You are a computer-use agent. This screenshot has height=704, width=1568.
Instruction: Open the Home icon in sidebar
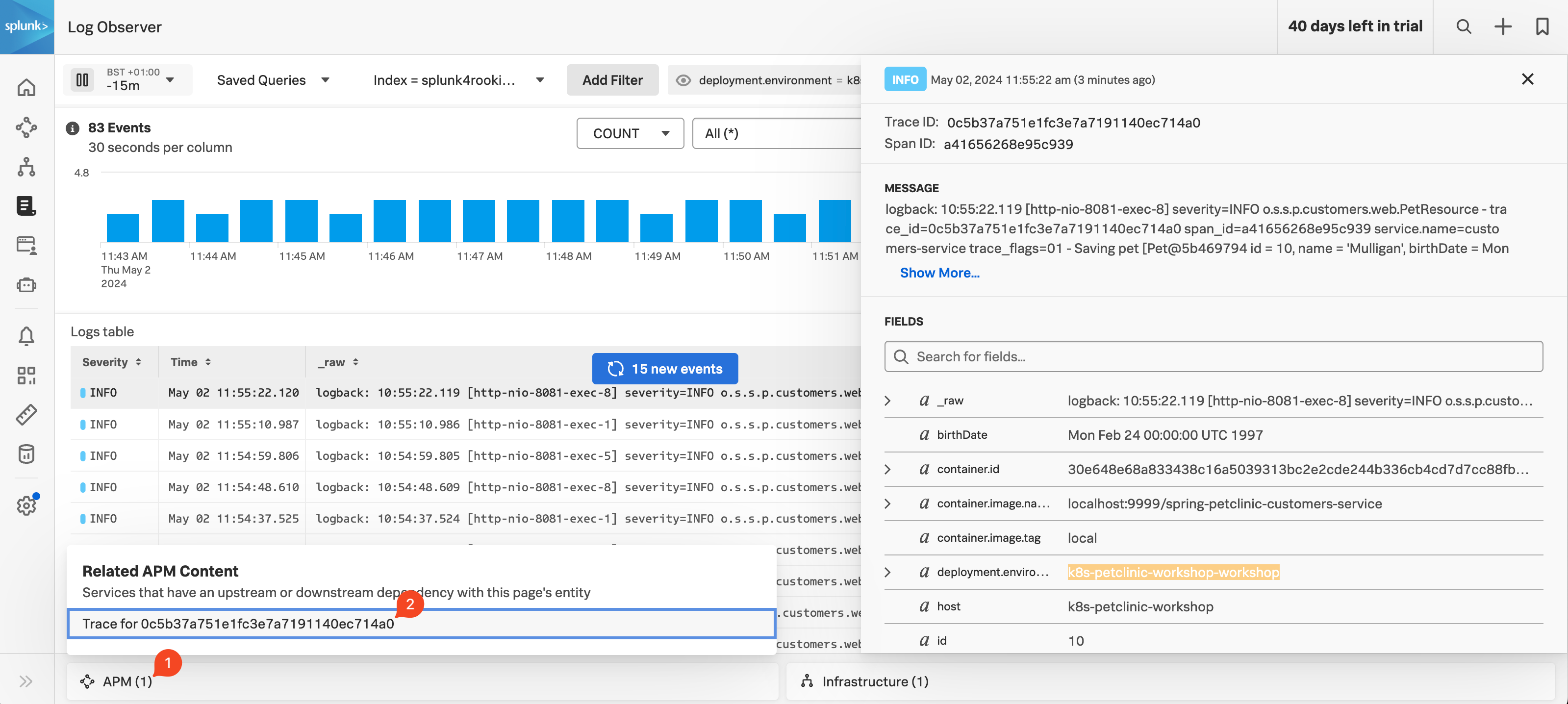tap(26, 88)
